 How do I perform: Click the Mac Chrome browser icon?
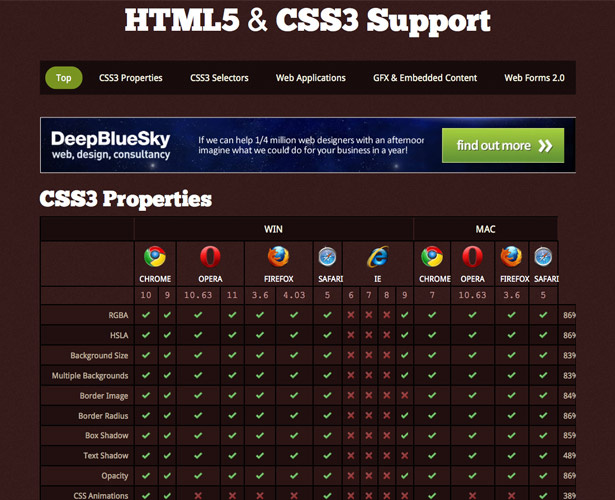point(432,256)
